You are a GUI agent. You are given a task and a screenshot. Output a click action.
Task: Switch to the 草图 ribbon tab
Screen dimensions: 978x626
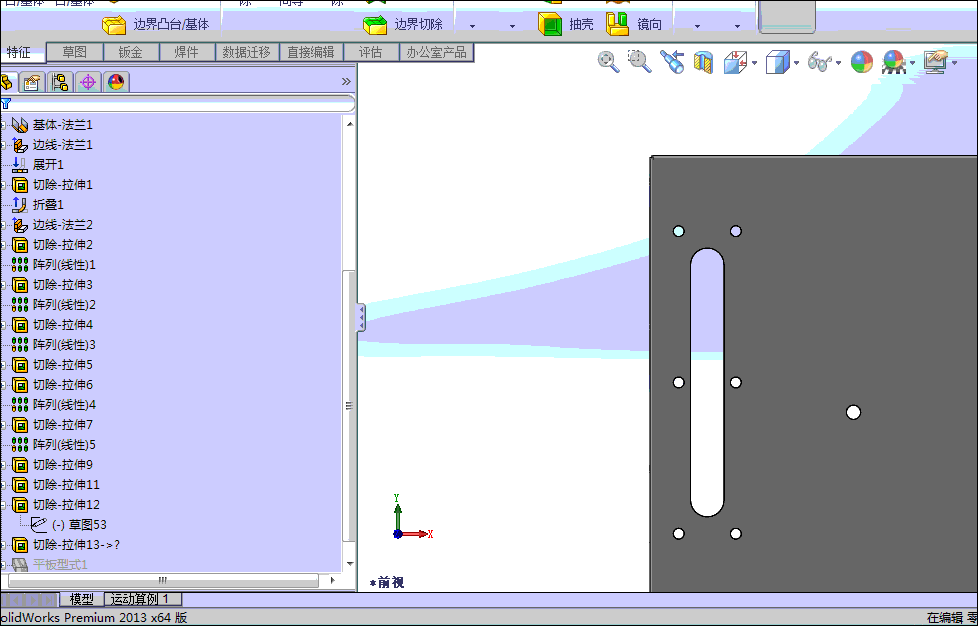coord(75,52)
